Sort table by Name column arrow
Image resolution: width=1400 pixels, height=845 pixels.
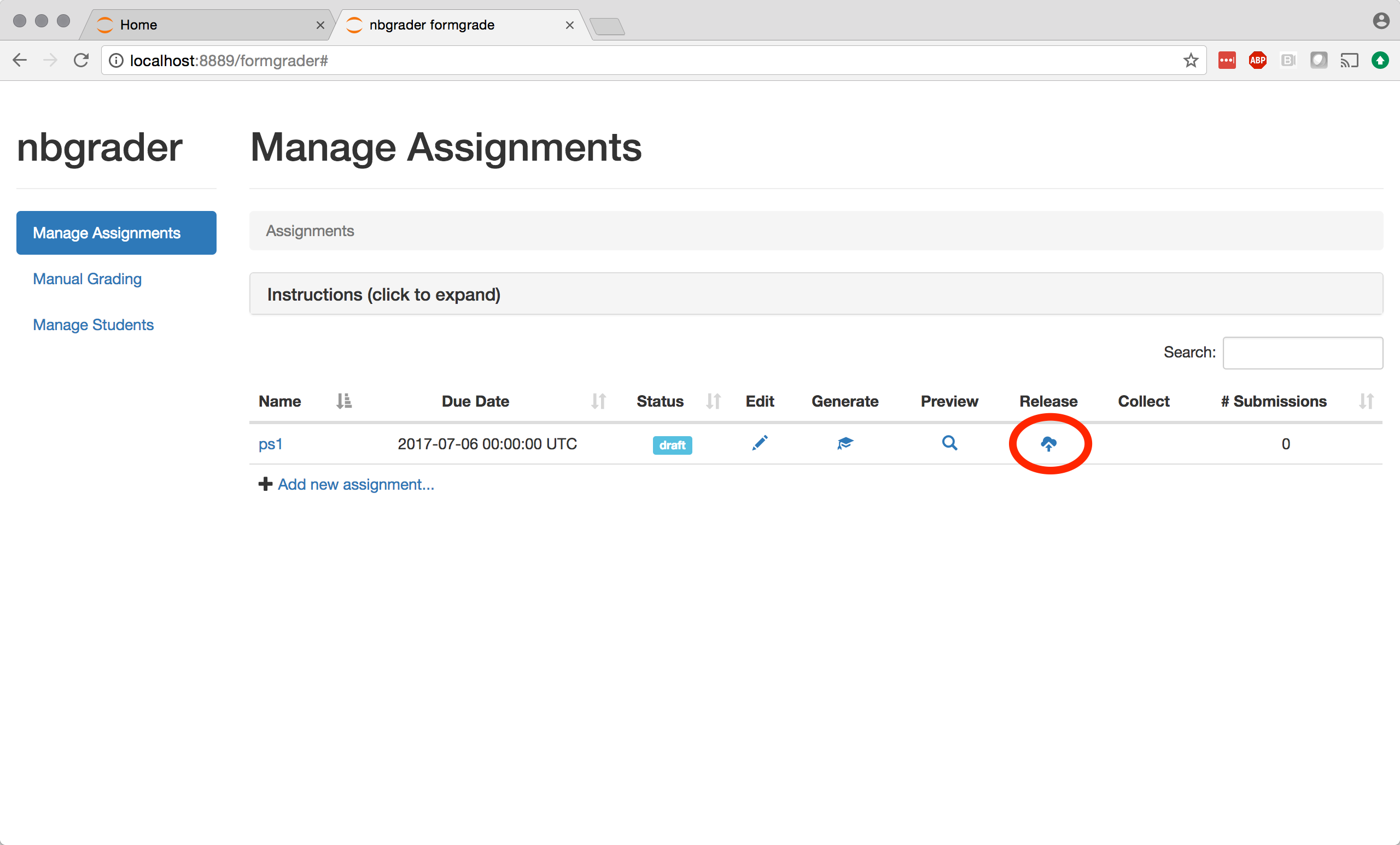pos(344,401)
